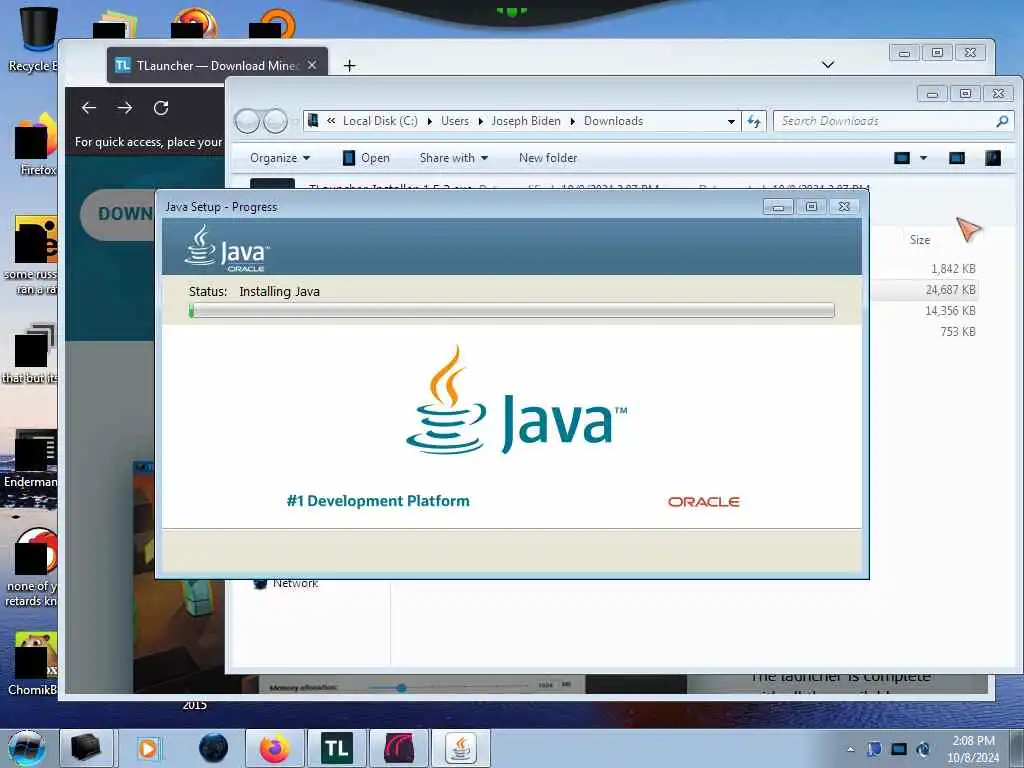Screen dimensions: 1024x768
Task: Open the red arc taskbar application
Action: 398,748
